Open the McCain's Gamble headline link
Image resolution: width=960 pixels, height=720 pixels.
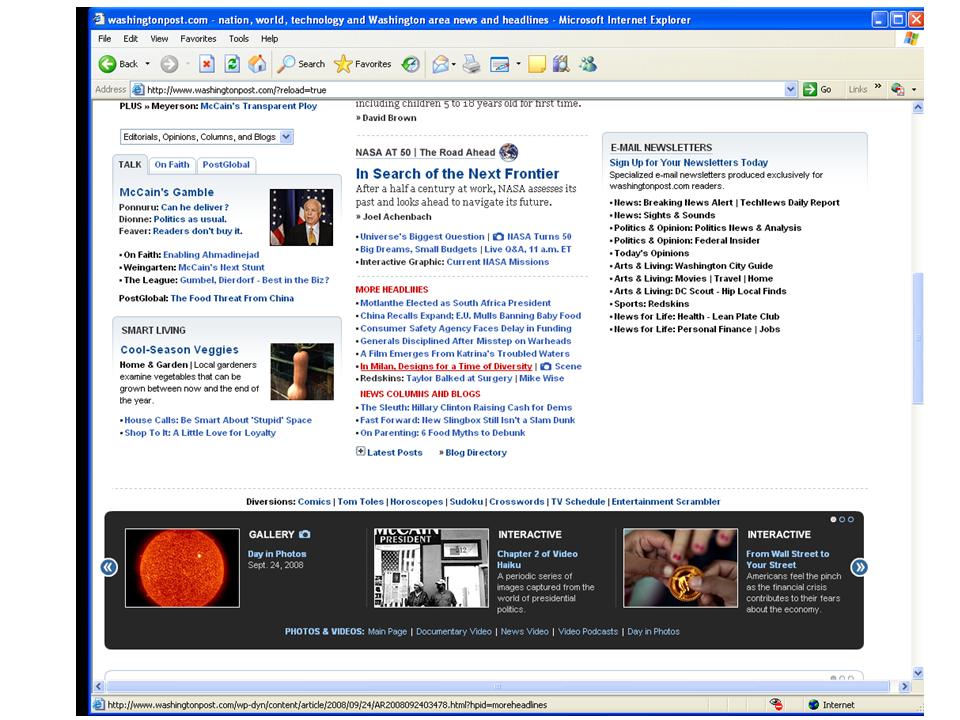coord(167,192)
